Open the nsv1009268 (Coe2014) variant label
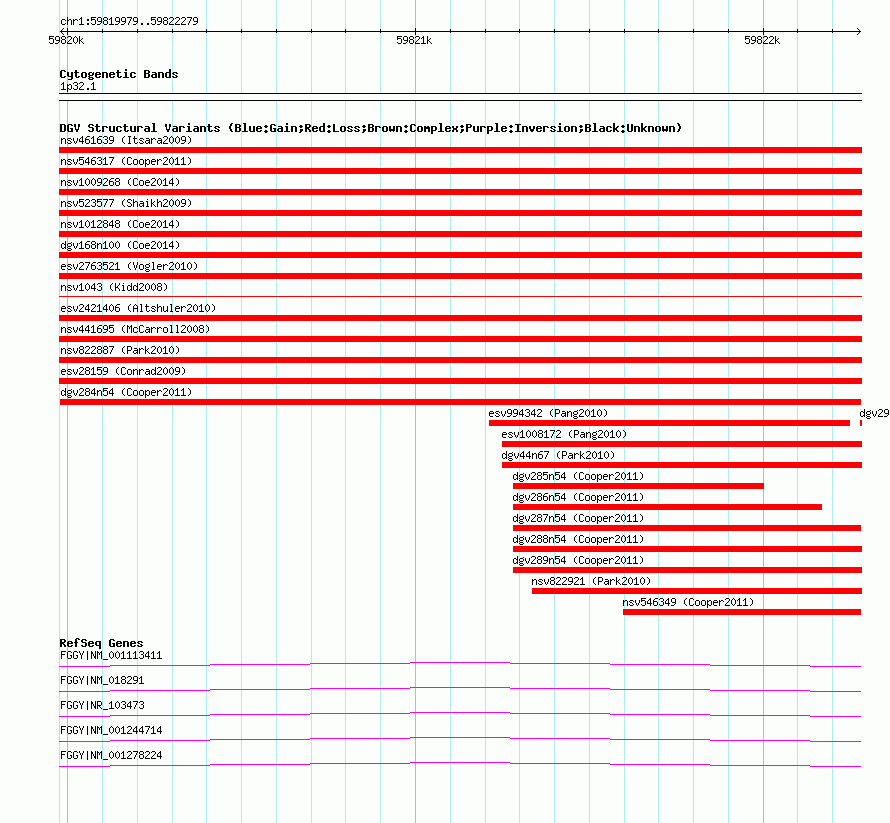This screenshot has height=823, width=890. pyautogui.click(x=120, y=182)
